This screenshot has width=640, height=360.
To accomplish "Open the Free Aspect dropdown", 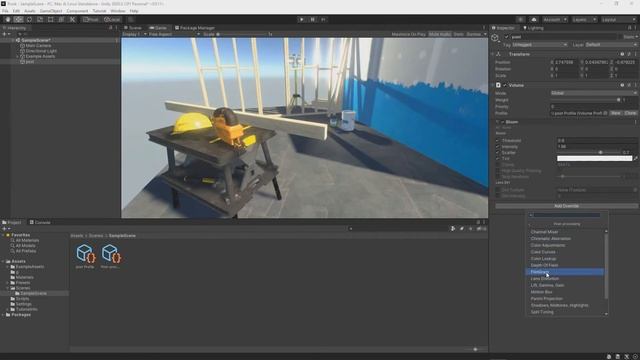I will coord(174,34).
